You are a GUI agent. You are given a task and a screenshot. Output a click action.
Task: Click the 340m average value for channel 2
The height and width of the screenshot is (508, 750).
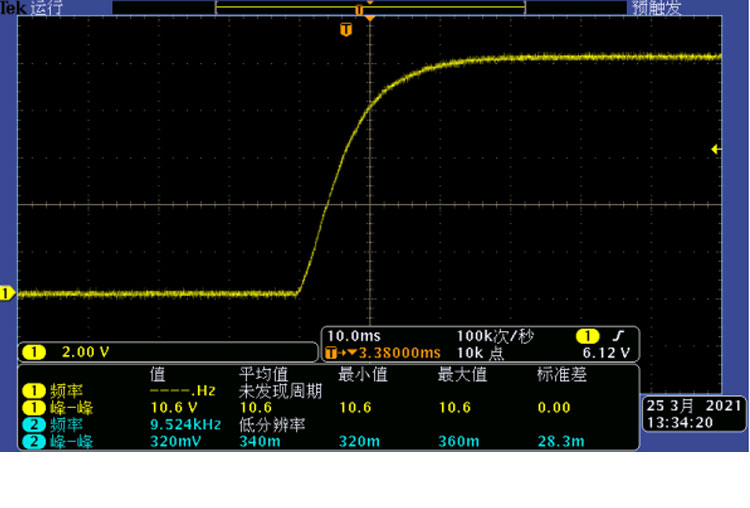click(260, 441)
